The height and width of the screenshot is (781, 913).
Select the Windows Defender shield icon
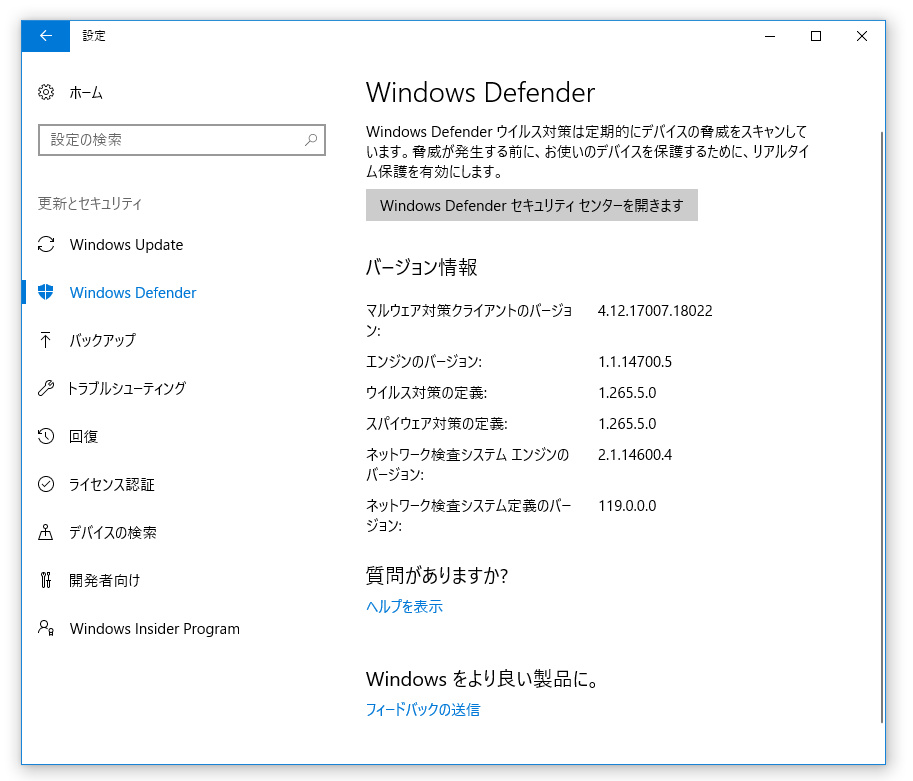[x=46, y=292]
